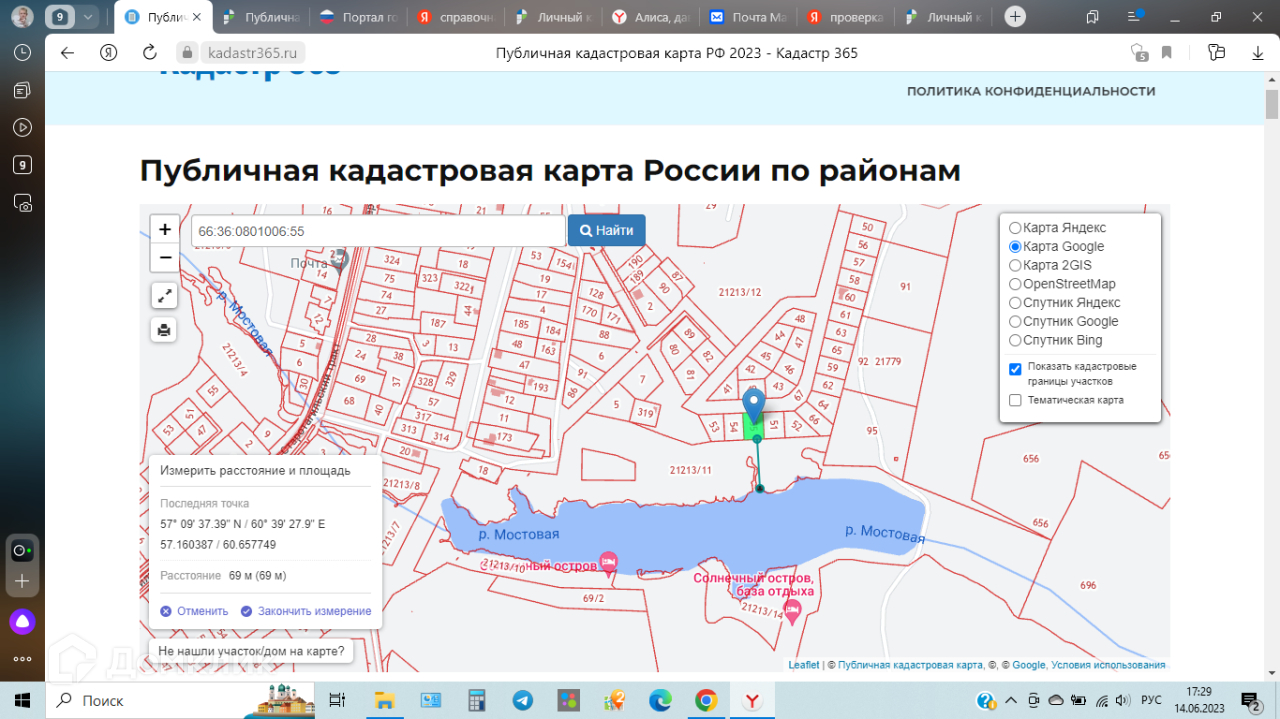Open Telegram from the taskbar

[523, 700]
